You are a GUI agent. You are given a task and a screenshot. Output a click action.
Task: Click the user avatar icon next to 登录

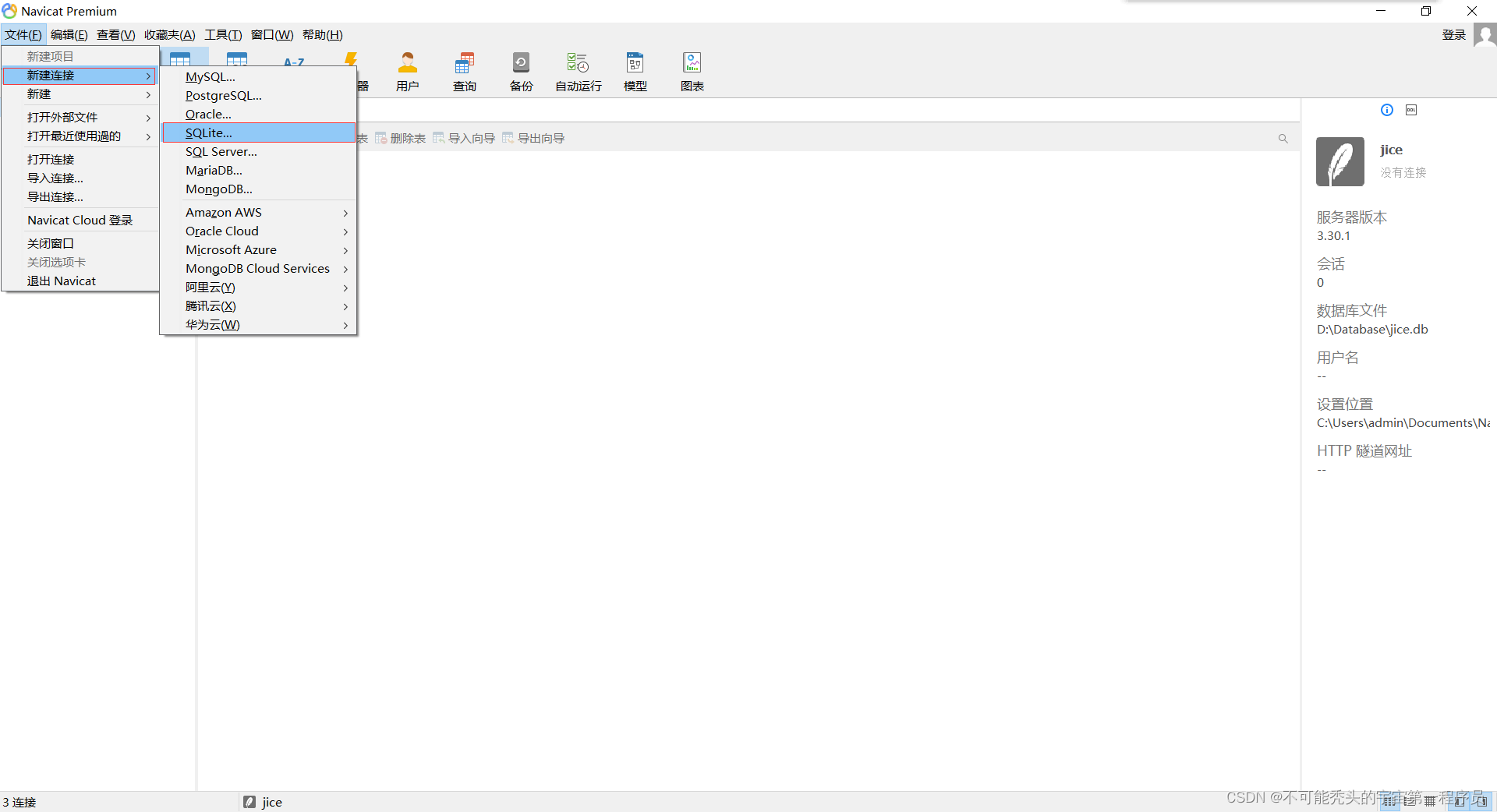pos(1485,35)
